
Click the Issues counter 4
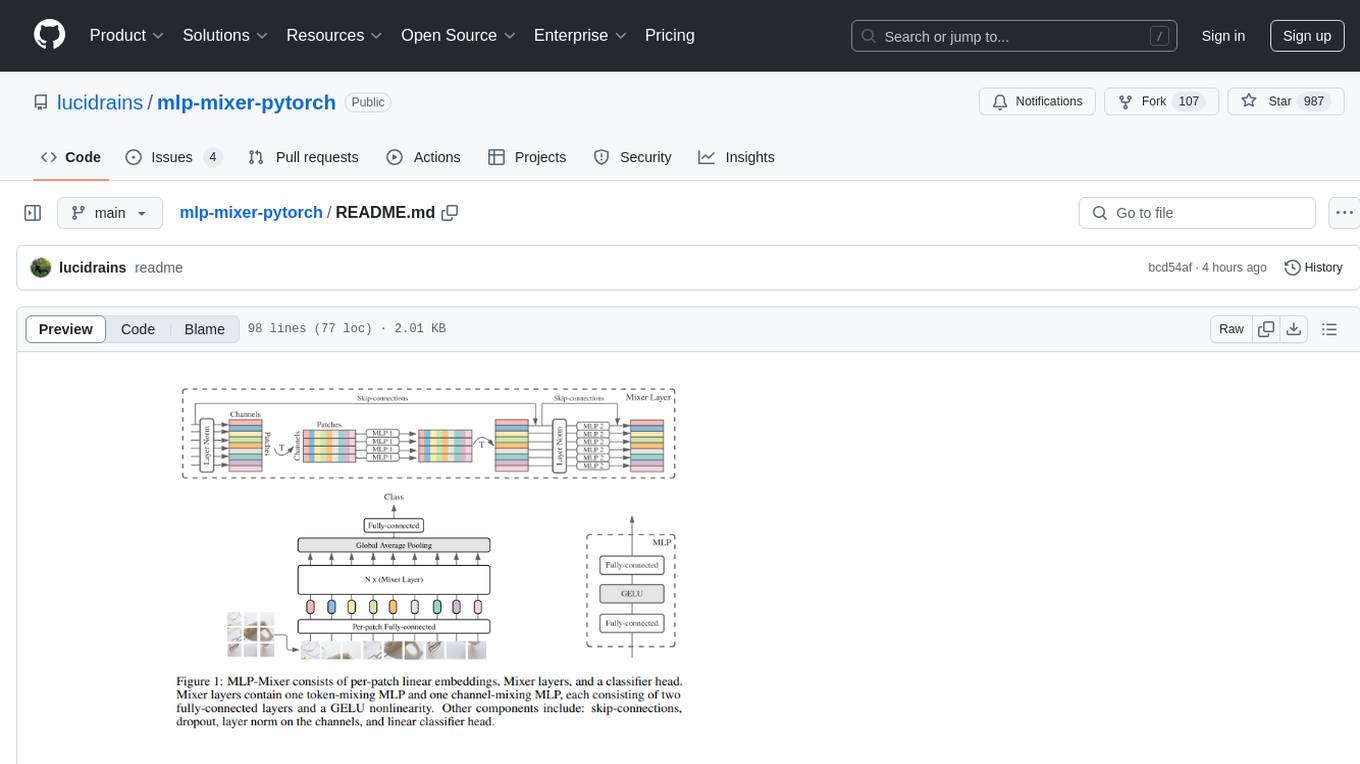(x=212, y=157)
